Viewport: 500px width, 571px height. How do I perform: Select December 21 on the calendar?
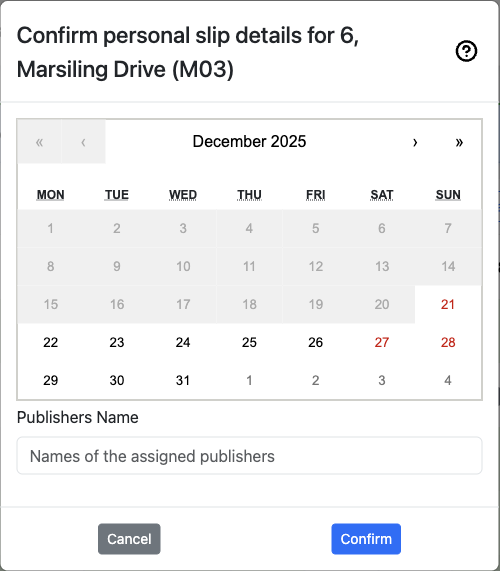[448, 304]
